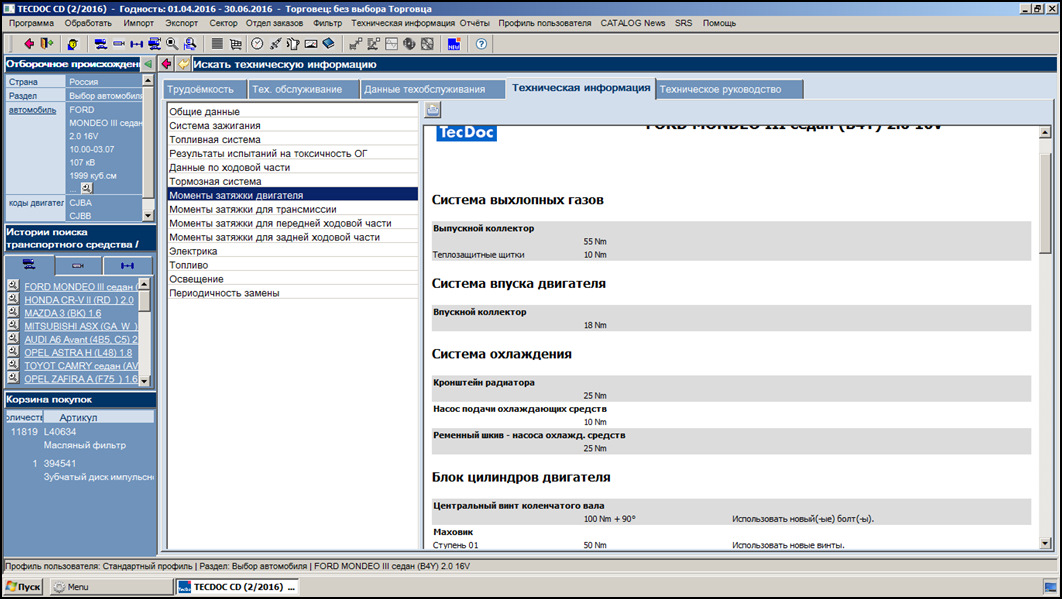Click the magnifier icon beside MAZDA 3 (BK)

13,312
